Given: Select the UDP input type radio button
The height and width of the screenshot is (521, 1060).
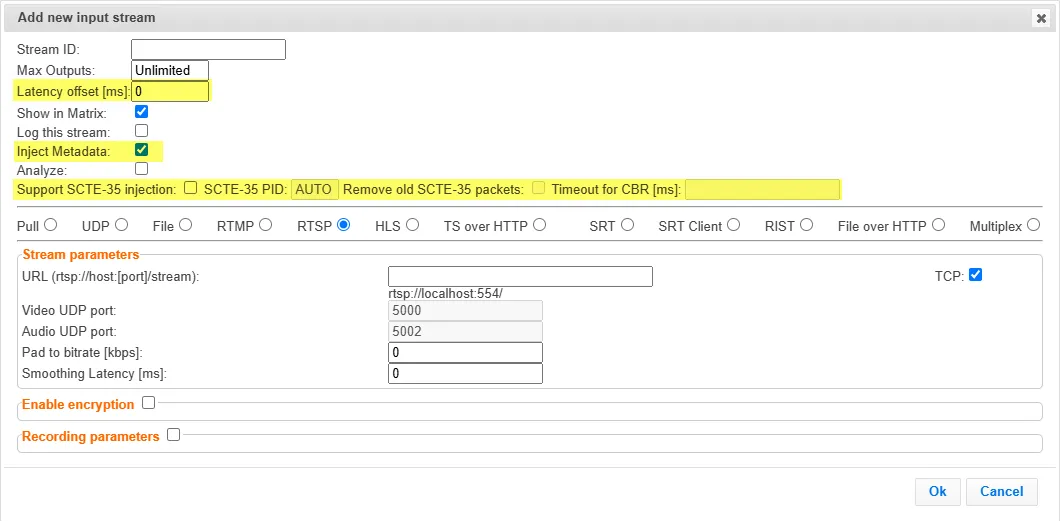Looking at the screenshot, I should point(121,224).
